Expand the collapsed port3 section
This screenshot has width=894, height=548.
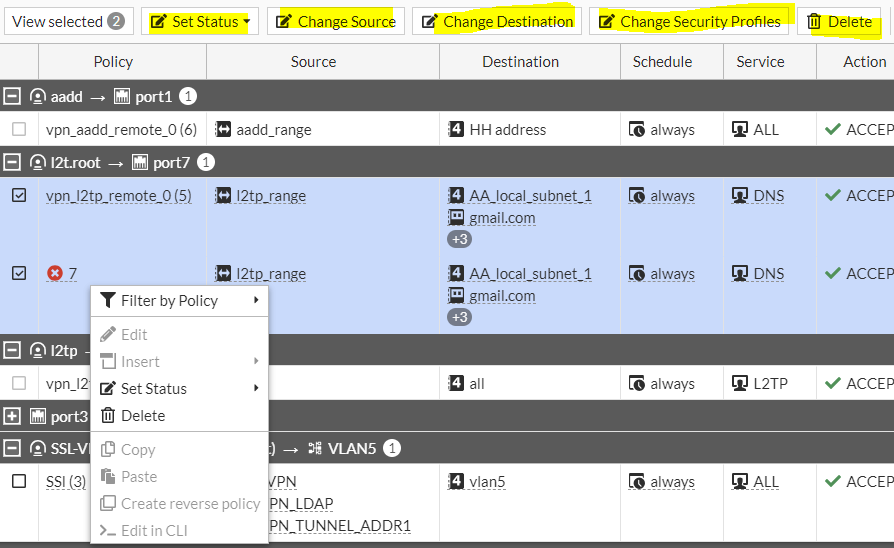12,415
